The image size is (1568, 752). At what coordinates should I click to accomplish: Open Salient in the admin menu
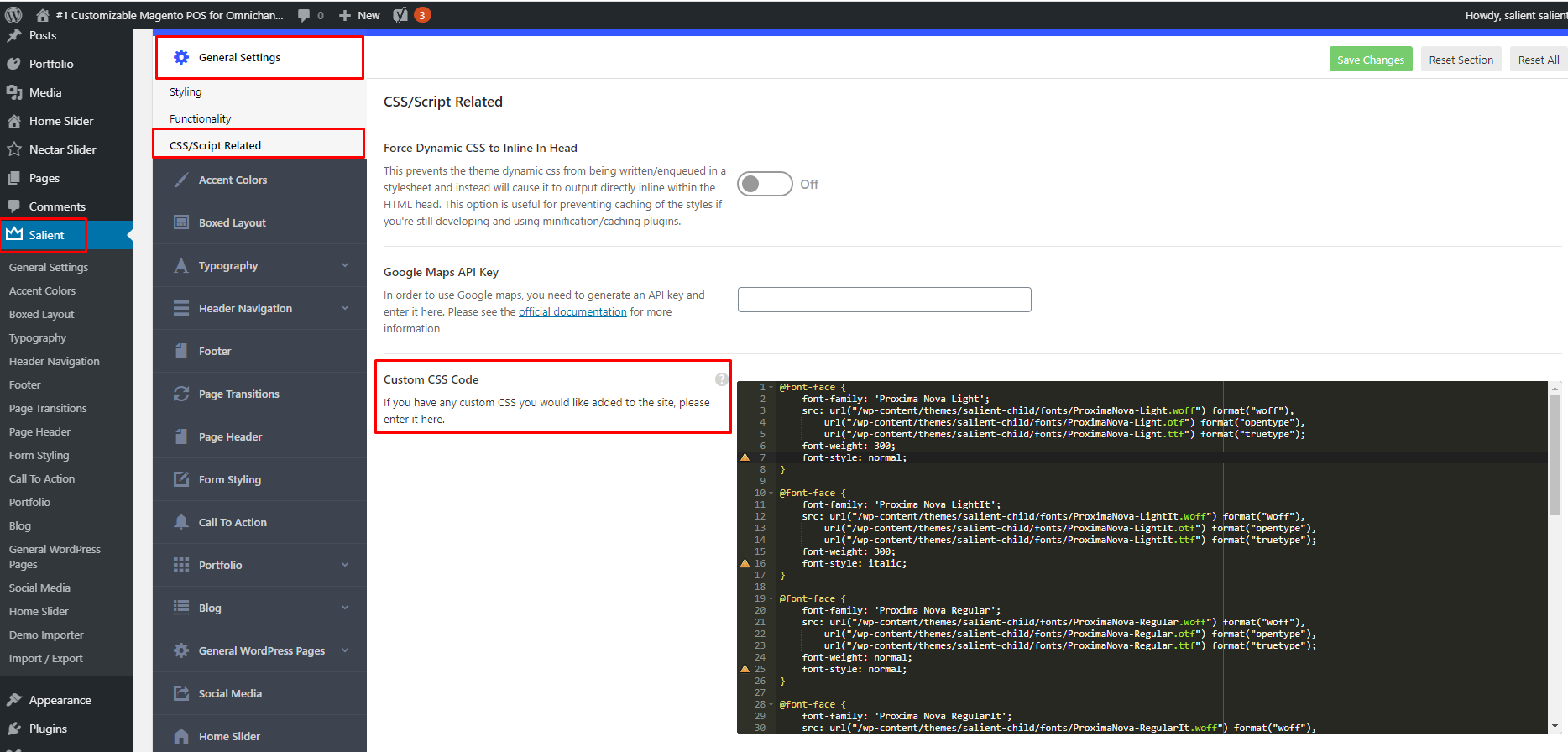tap(46, 235)
